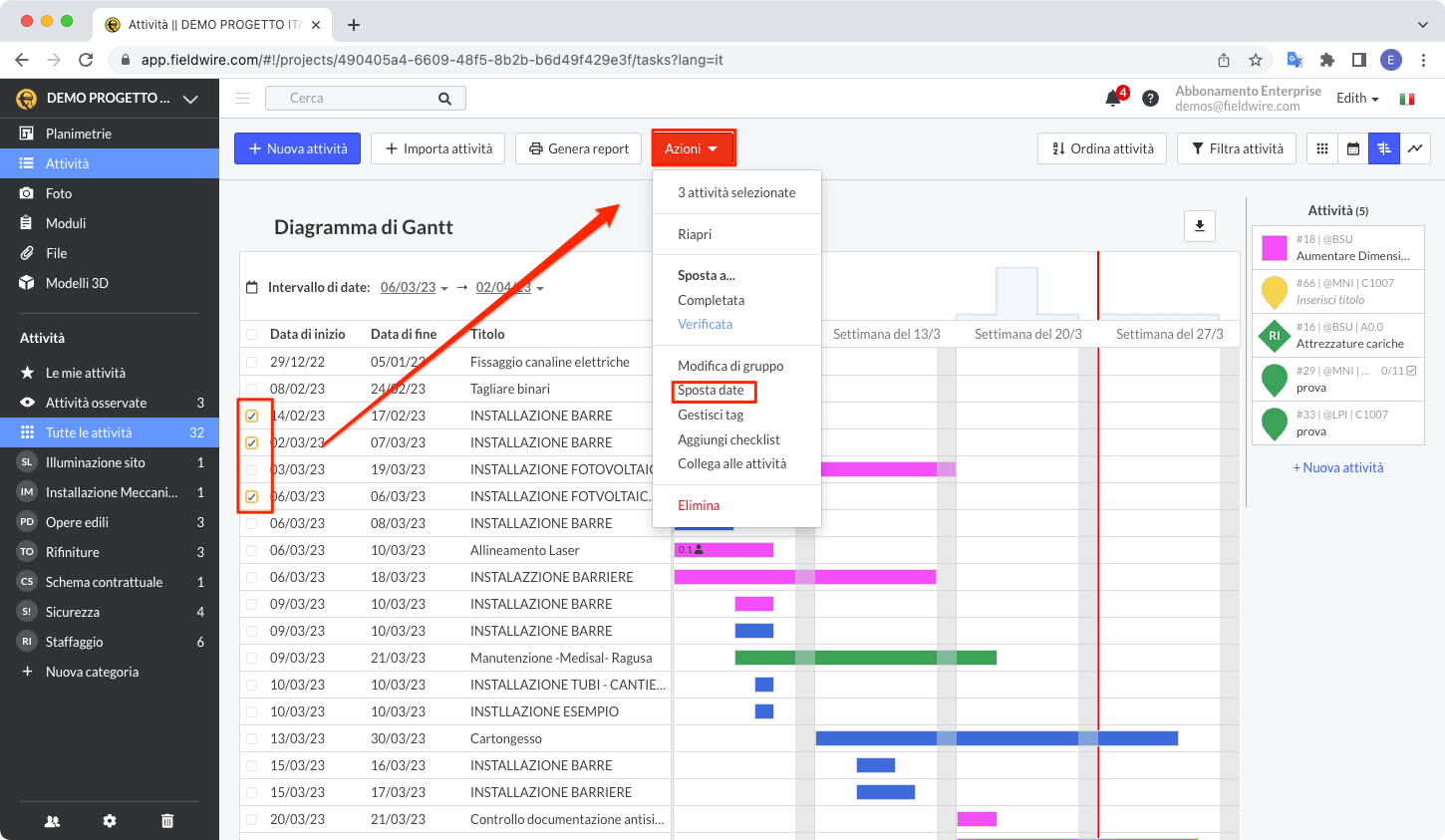Screen dimensions: 1445x840
Task: Switch to the calendar view icon
Action: pyautogui.click(x=1353, y=148)
